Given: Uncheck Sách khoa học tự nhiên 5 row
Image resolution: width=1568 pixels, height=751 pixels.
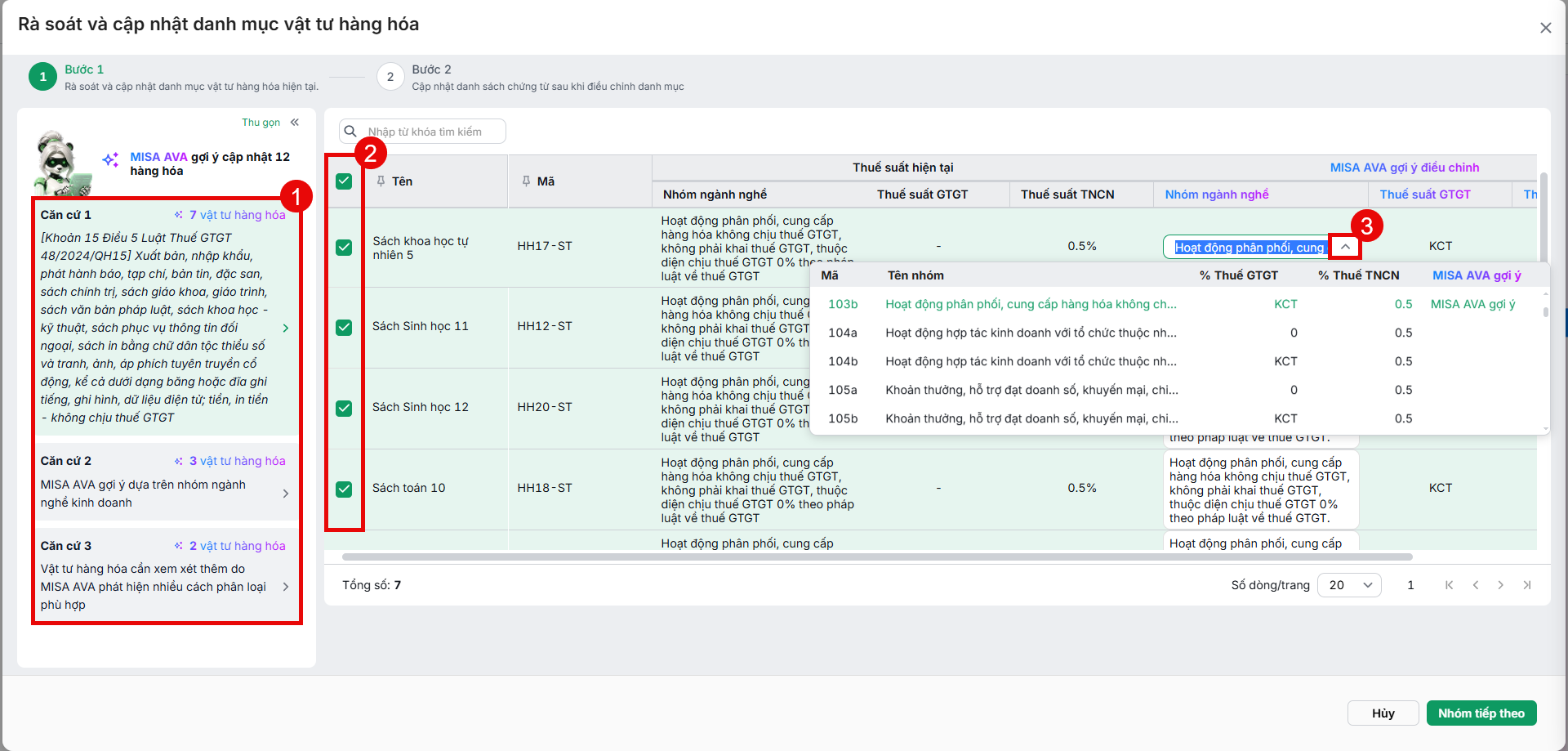Looking at the screenshot, I should (x=344, y=247).
